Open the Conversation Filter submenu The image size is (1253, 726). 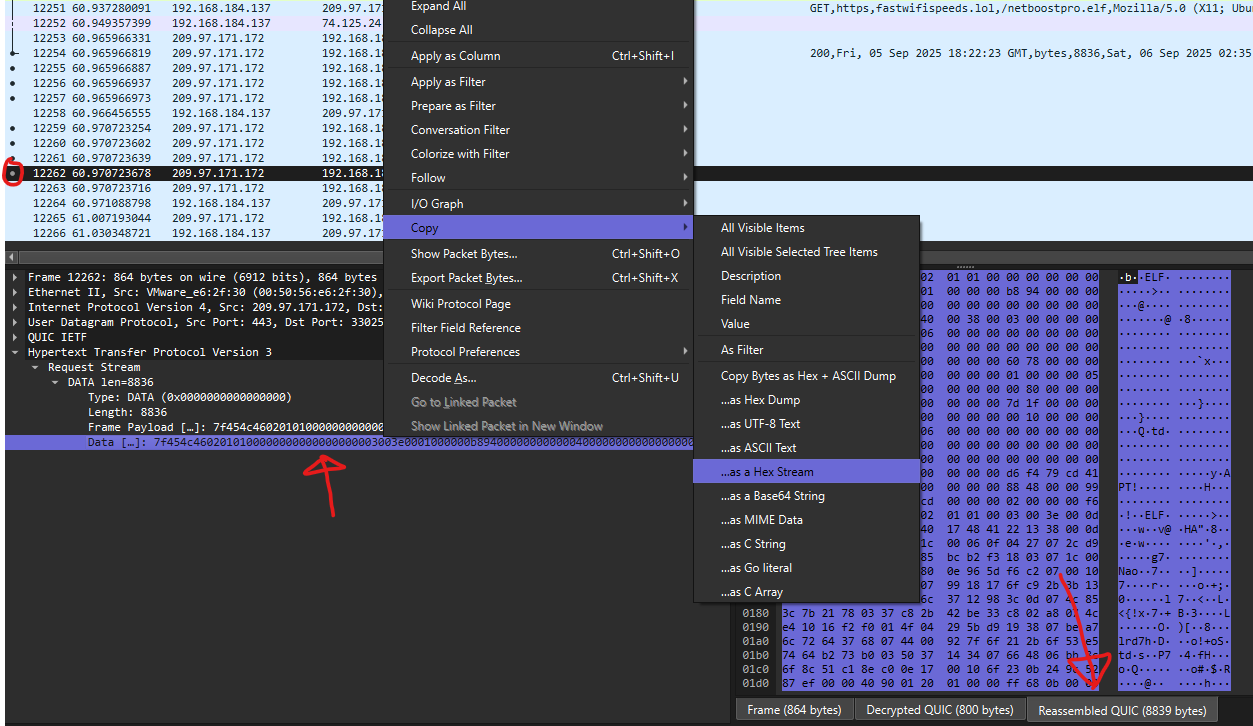coord(538,130)
